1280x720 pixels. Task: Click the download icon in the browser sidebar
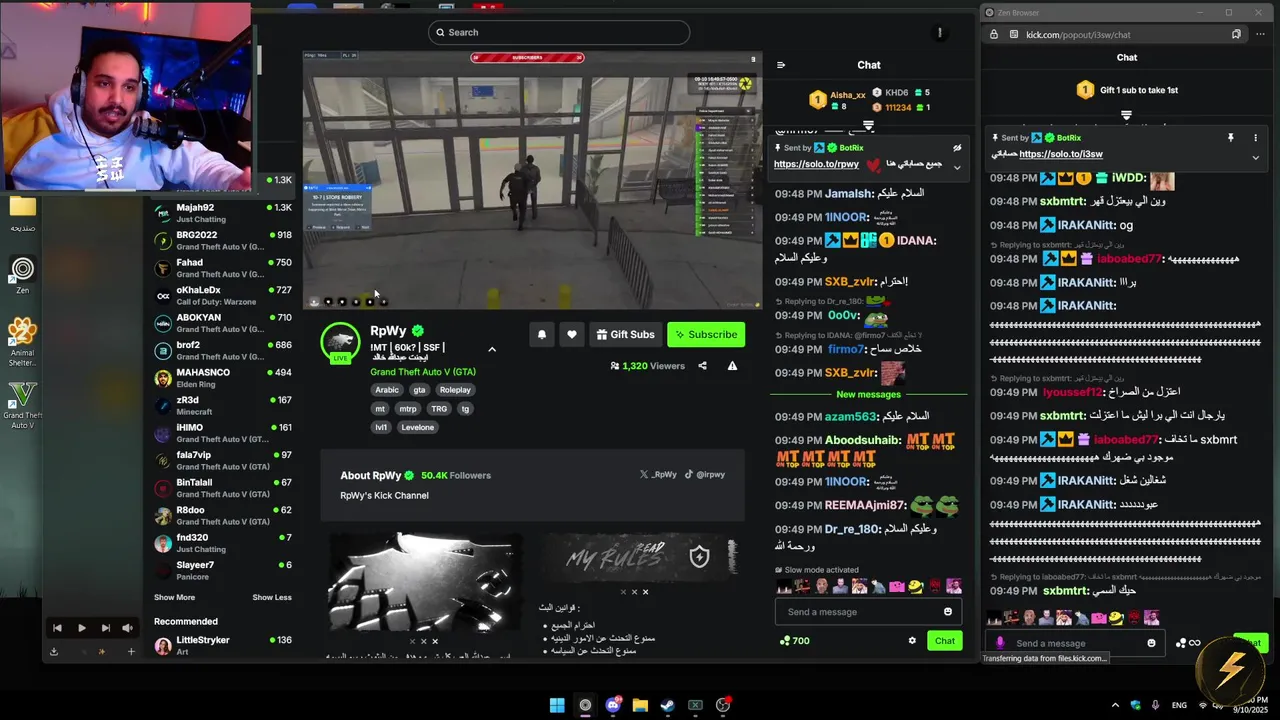tap(54, 652)
